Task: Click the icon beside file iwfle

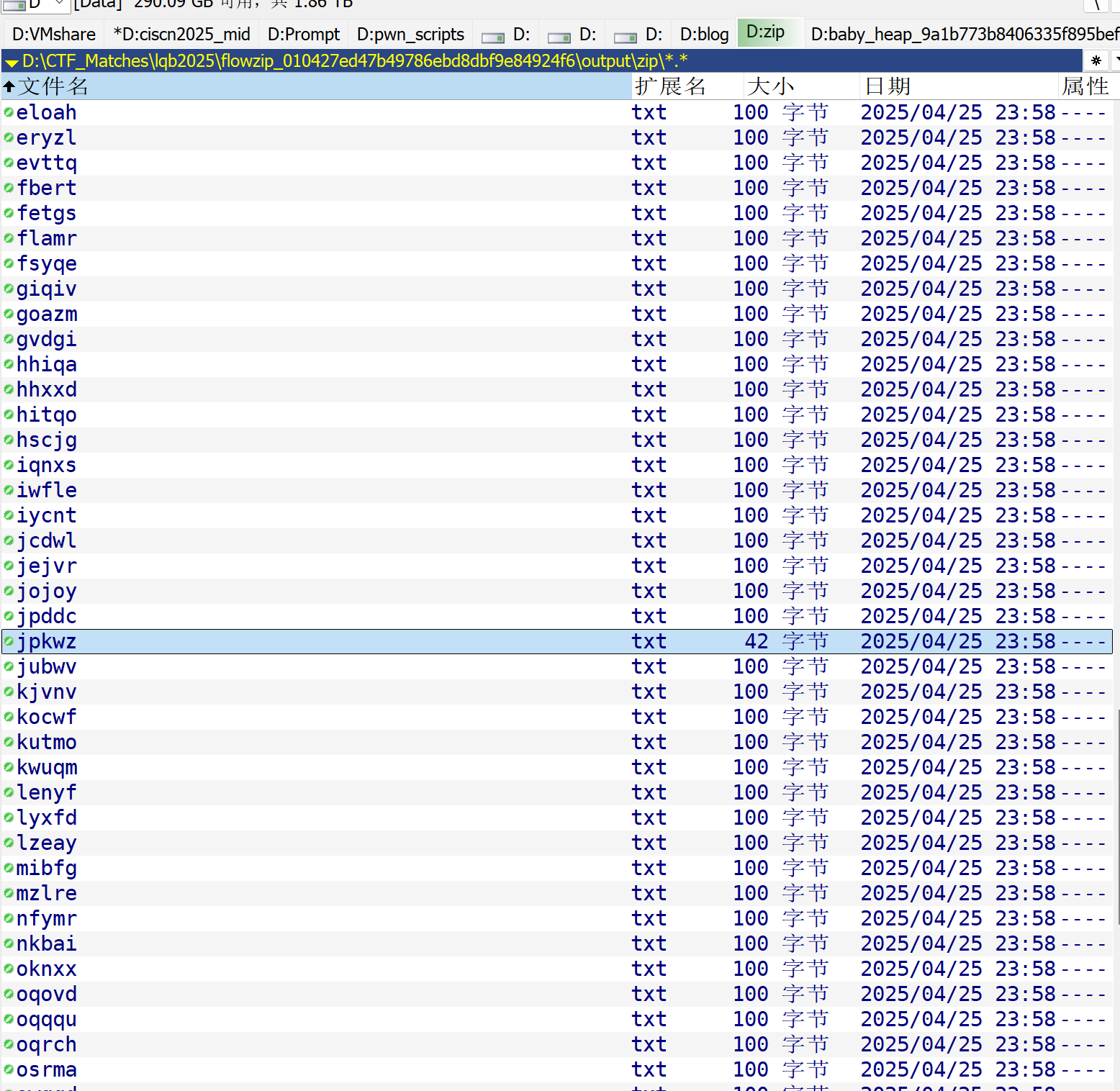Action: pyautogui.click(x=9, y=490)
